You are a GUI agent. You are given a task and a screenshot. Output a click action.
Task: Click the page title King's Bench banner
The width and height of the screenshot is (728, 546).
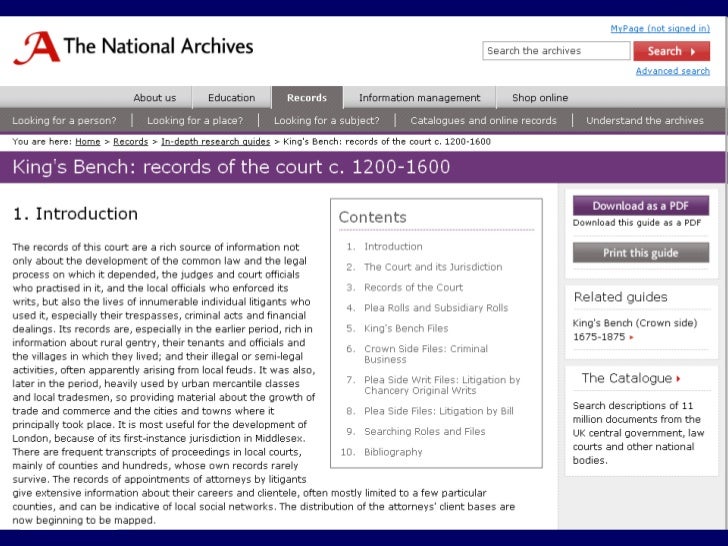(231, 167)
